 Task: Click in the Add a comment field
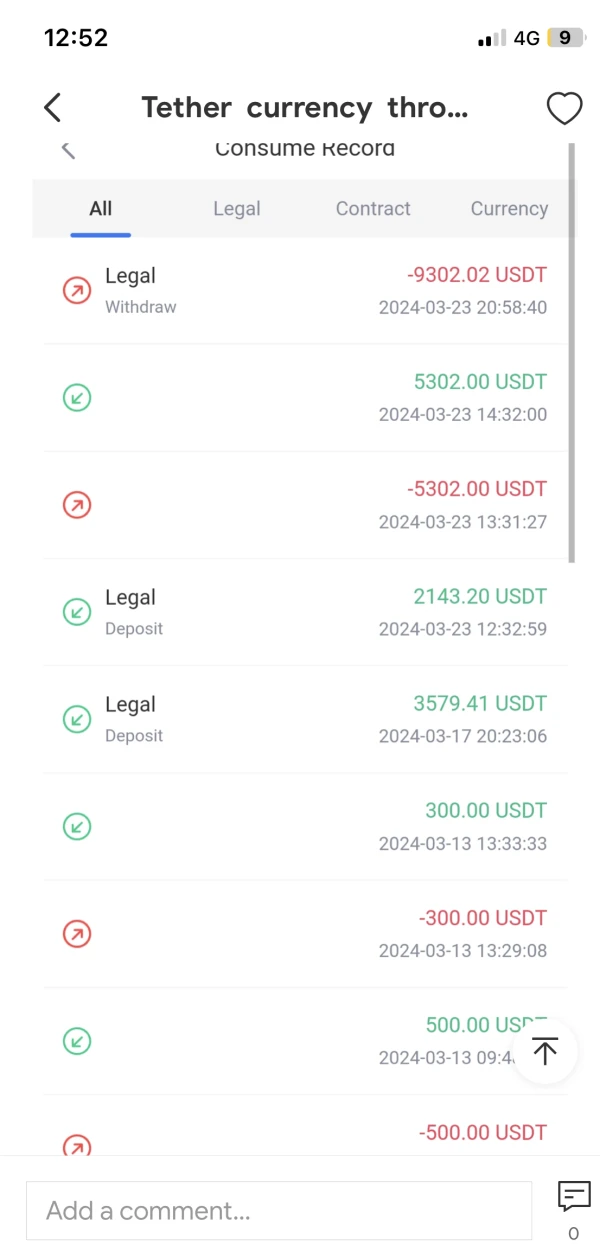pyautogui.click(x=278, y=1211)
